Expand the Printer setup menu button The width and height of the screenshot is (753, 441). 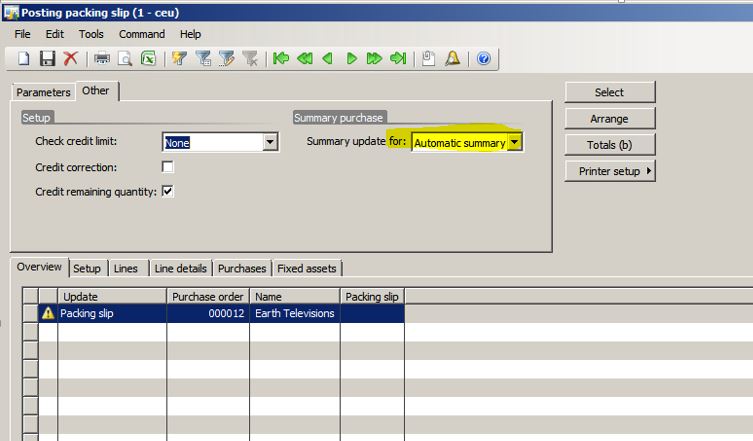609,171
